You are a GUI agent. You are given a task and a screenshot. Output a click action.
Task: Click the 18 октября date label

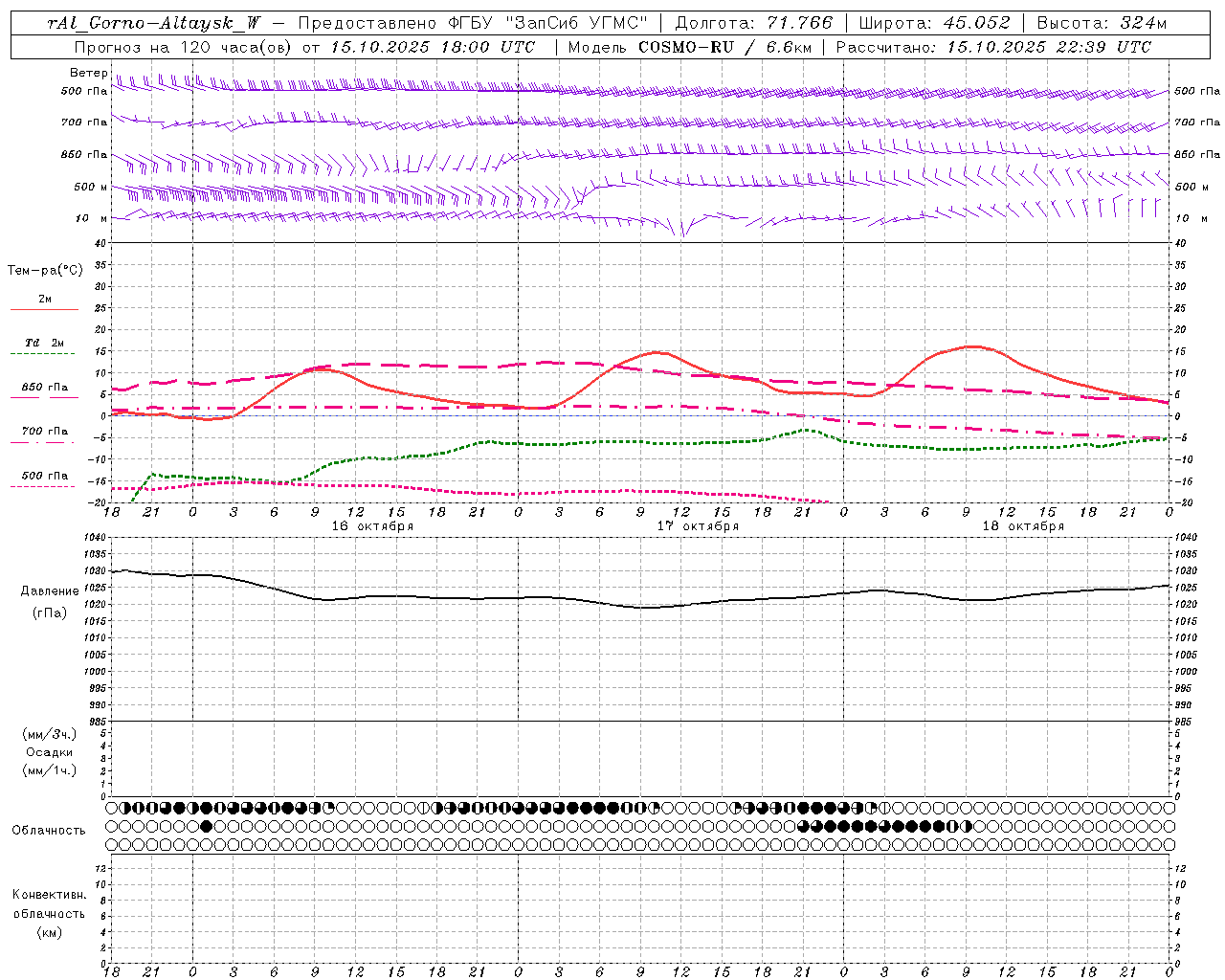point(1023,526)
